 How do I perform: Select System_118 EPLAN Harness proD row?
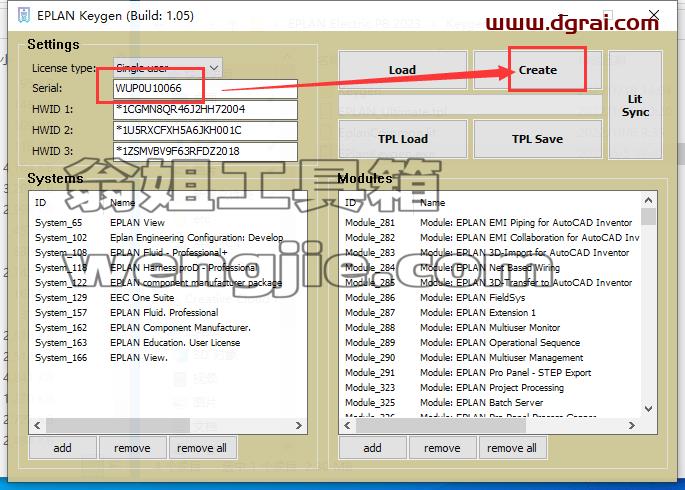coord(168,268)
